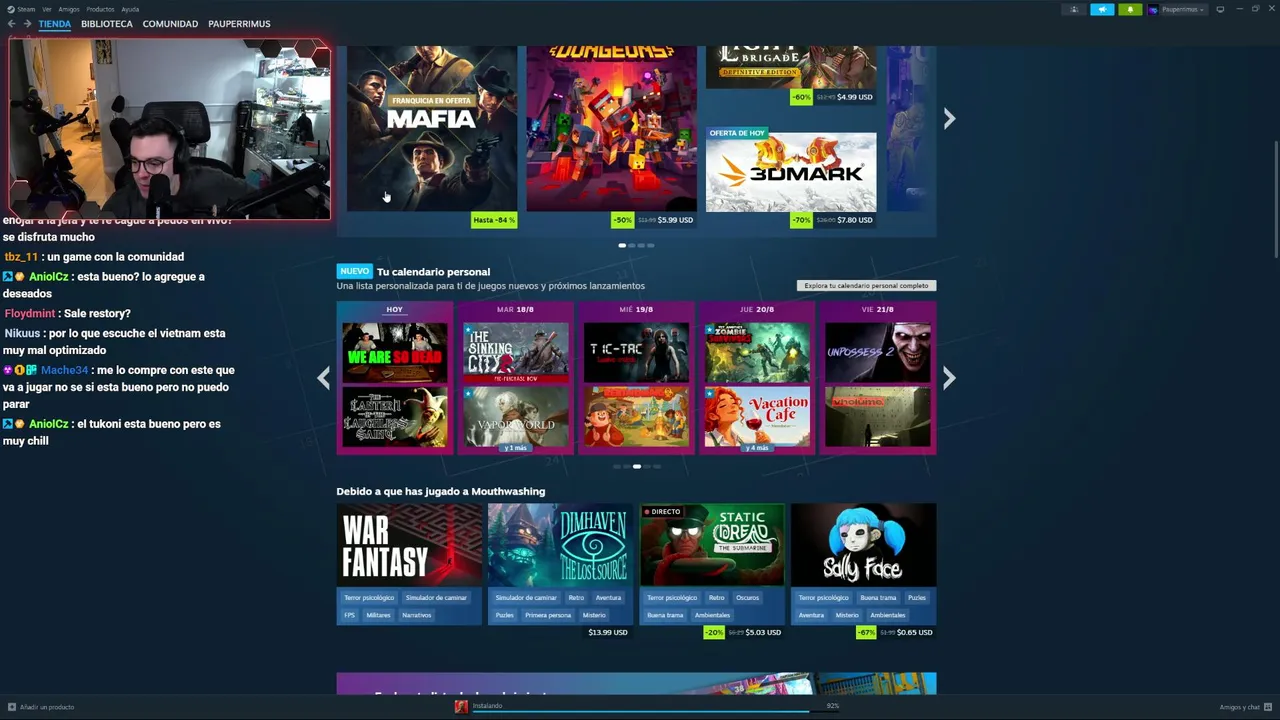Open the Vaporworld calendar entry
This screenshot has width=1280, height=720.
pos(516,415)
